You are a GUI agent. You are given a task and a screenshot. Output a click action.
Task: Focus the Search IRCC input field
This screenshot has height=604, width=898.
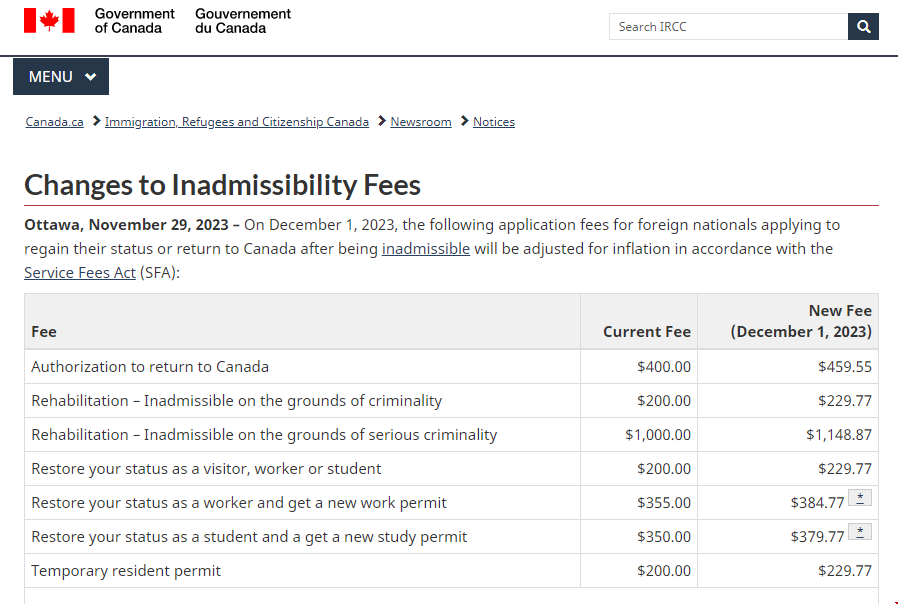pyautogui.click(x=728, y=27)
